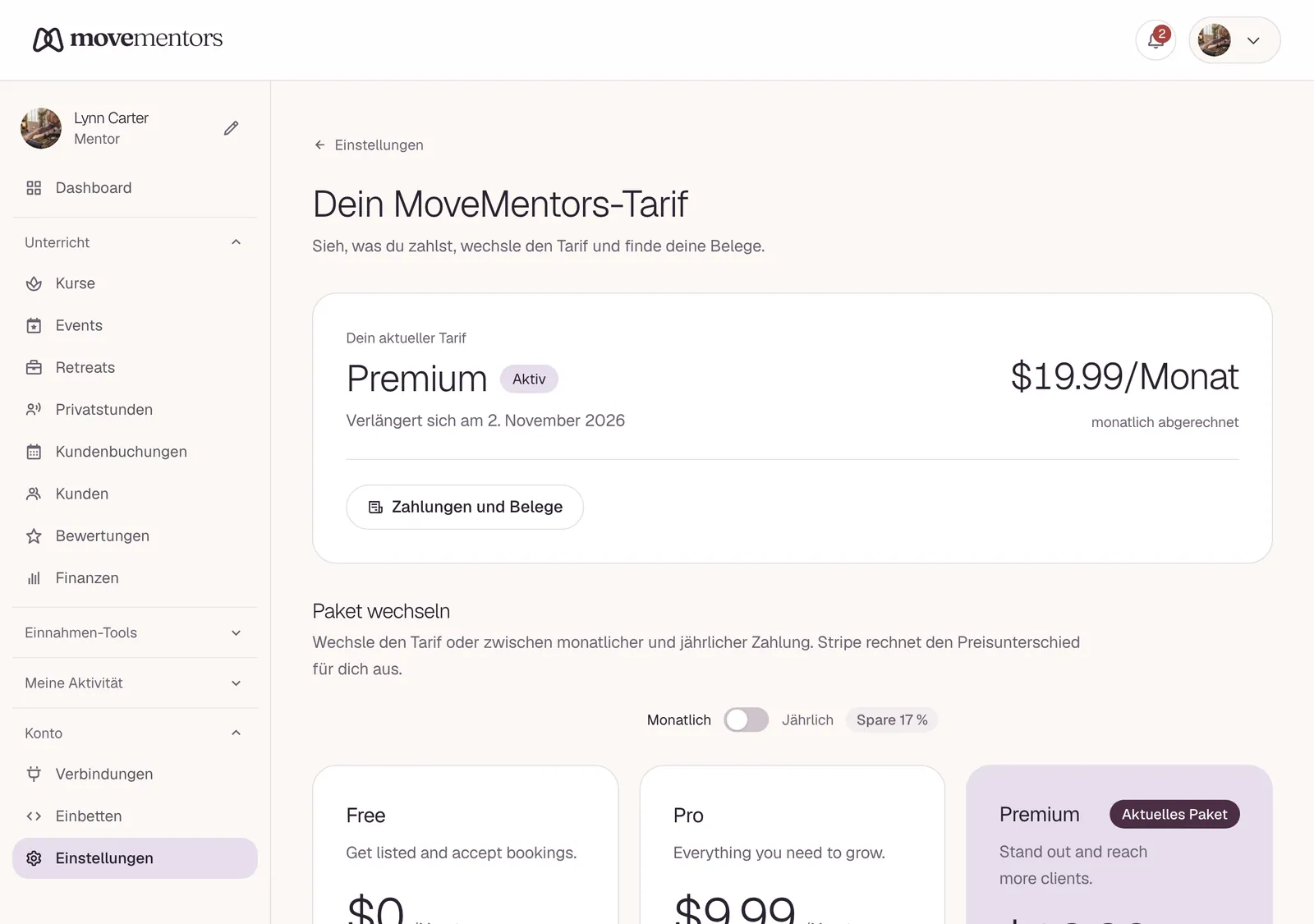Click the Spare 17 % badge
The height and width of the screenshot is (924, 1314).
pos(892,720)
